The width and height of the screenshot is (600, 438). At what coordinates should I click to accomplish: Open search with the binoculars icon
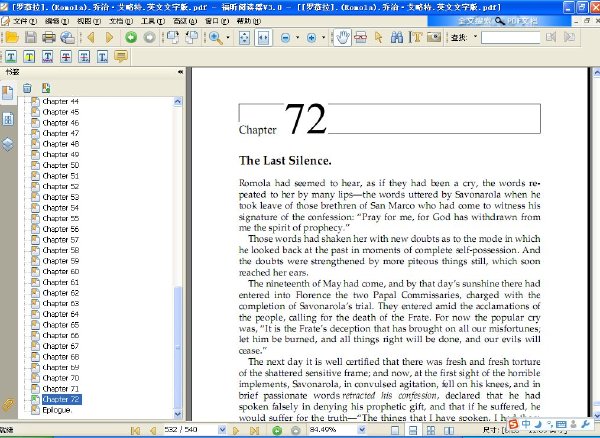click(397, 37)
